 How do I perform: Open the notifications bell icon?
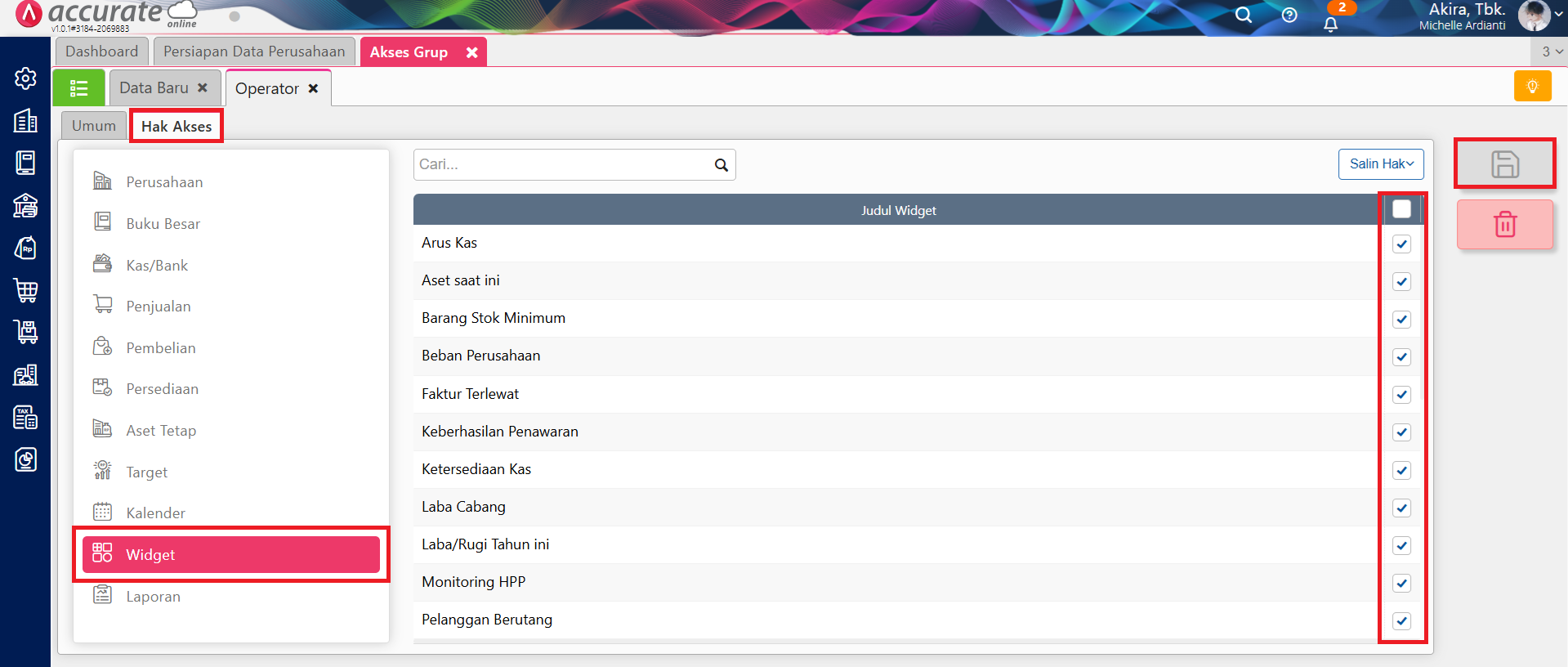pyautogui.click(x=1330, y=23)
